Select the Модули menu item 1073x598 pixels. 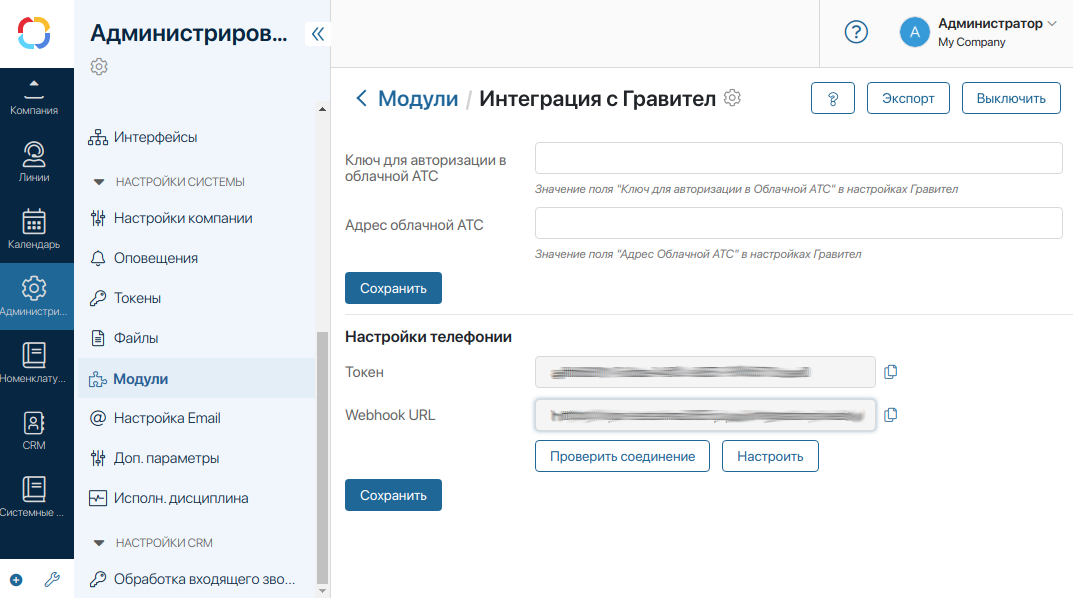(x=197, y=378)
